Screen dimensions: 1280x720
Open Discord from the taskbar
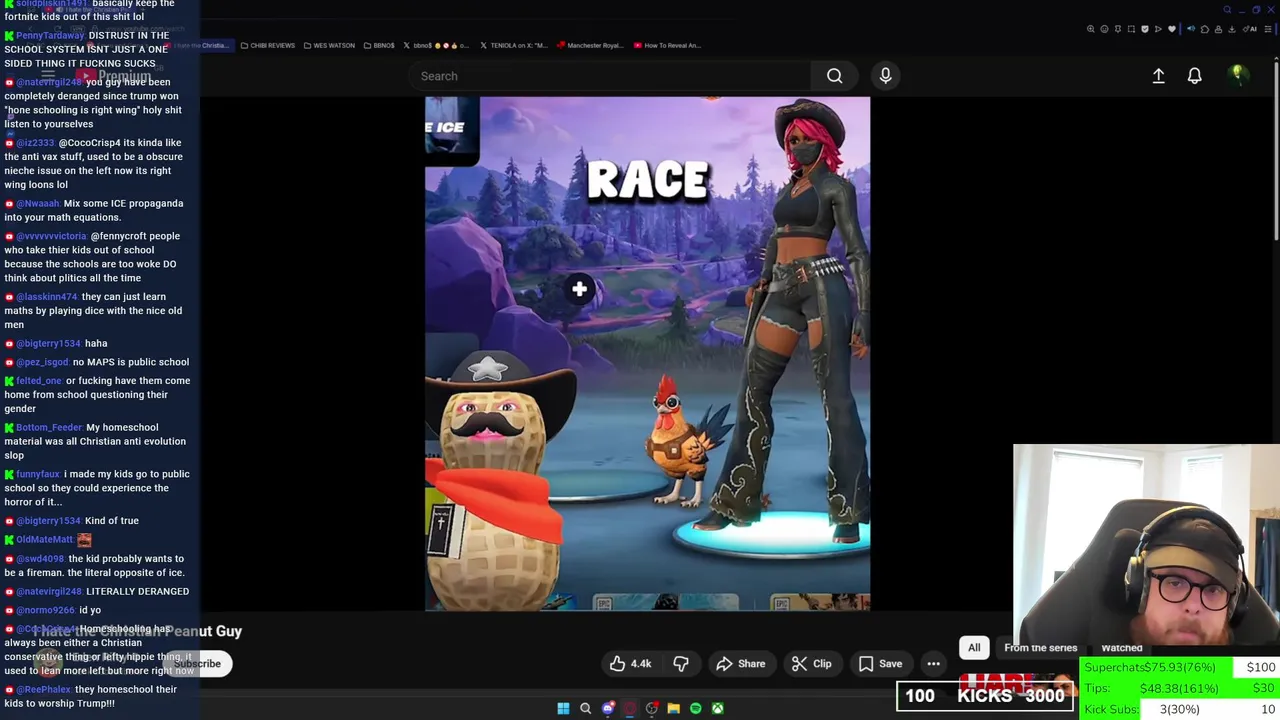pyautogui.click(x=607, y=708)
